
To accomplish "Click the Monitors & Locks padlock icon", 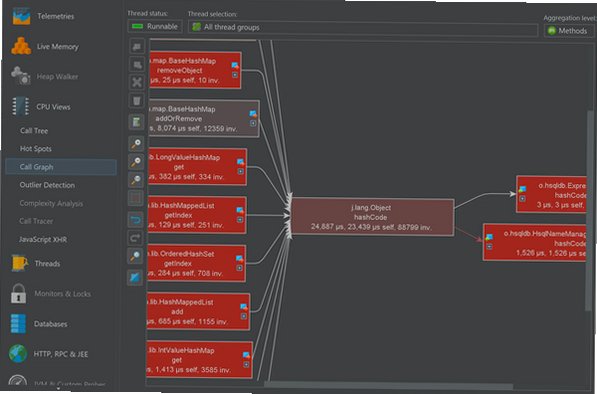I will tap(18, 293).
